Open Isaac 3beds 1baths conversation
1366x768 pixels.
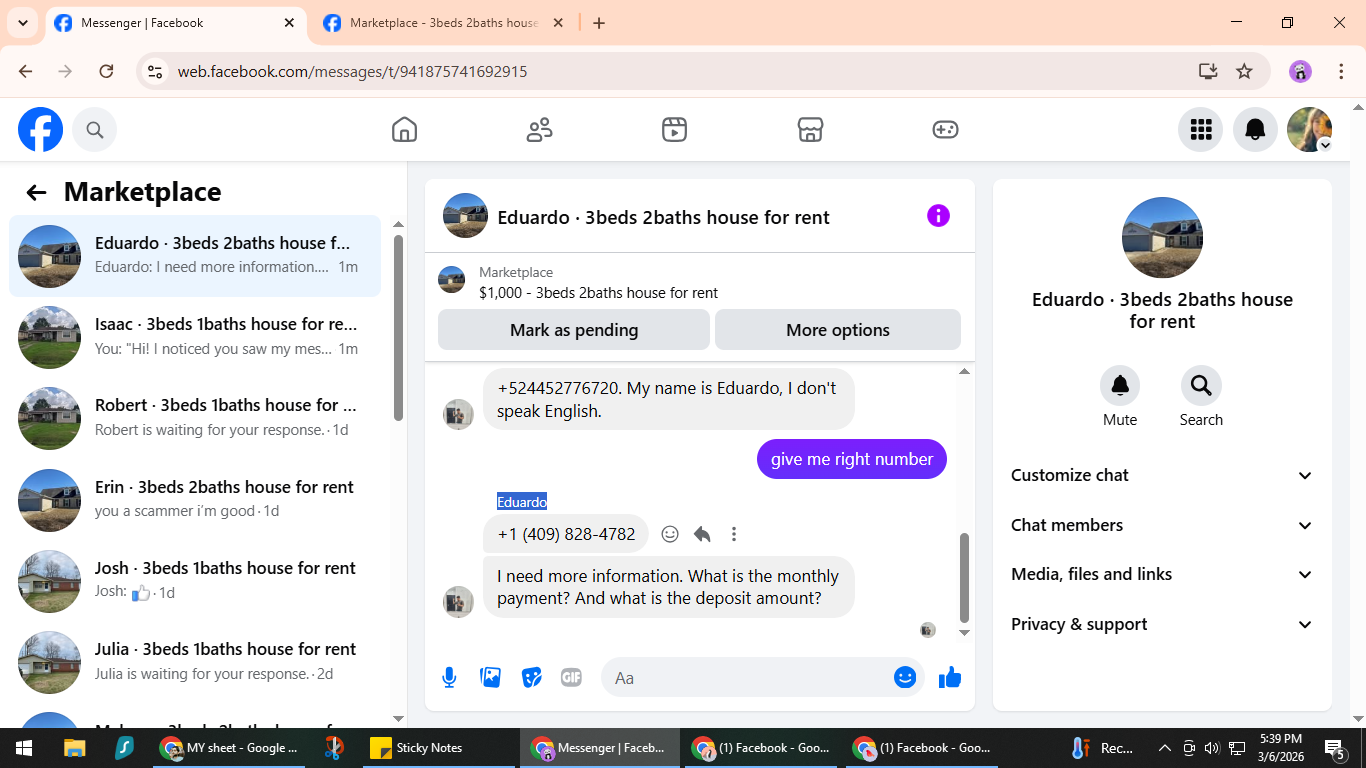tap(195, 337)
